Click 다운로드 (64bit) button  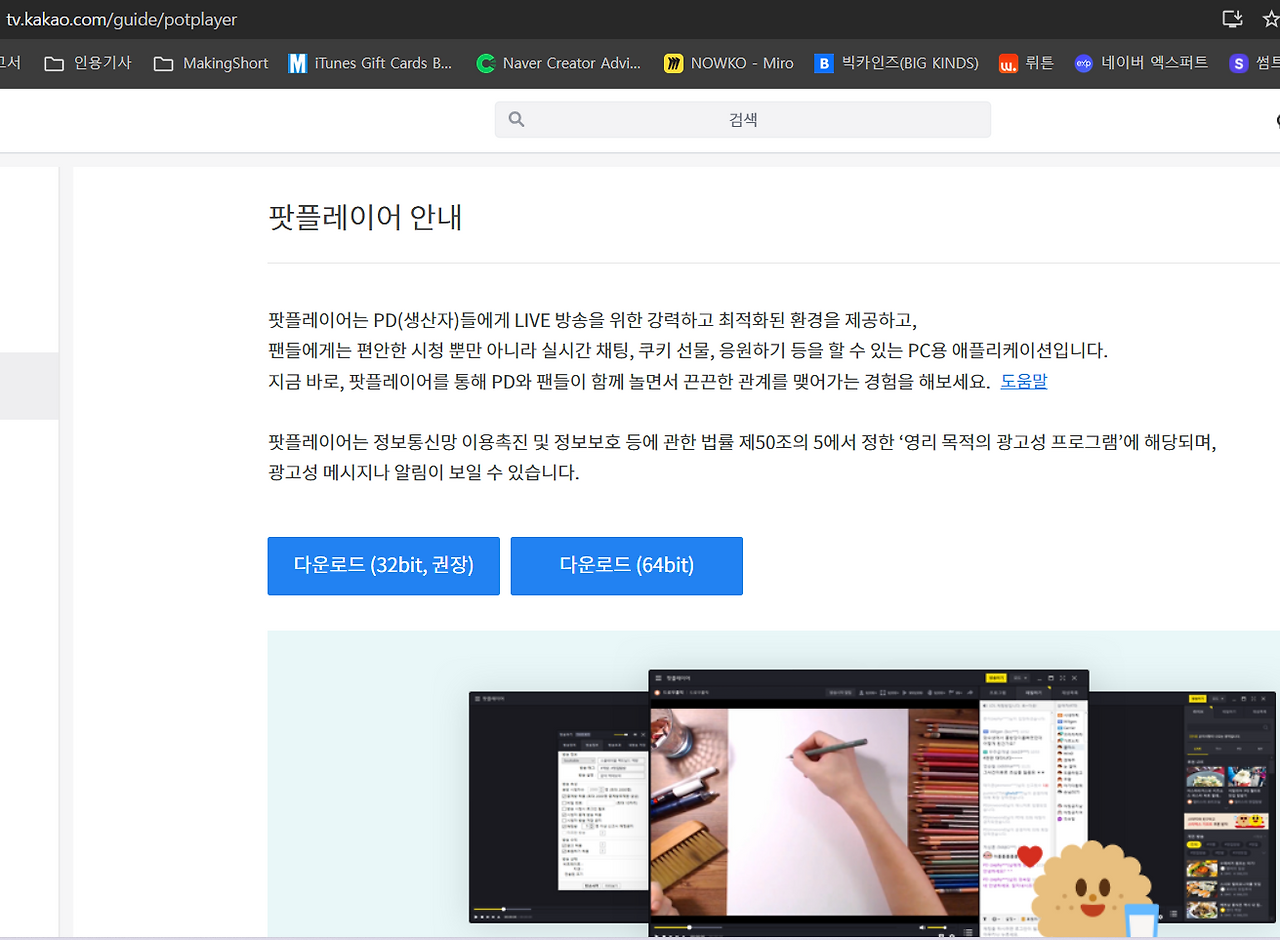point(627,566)
